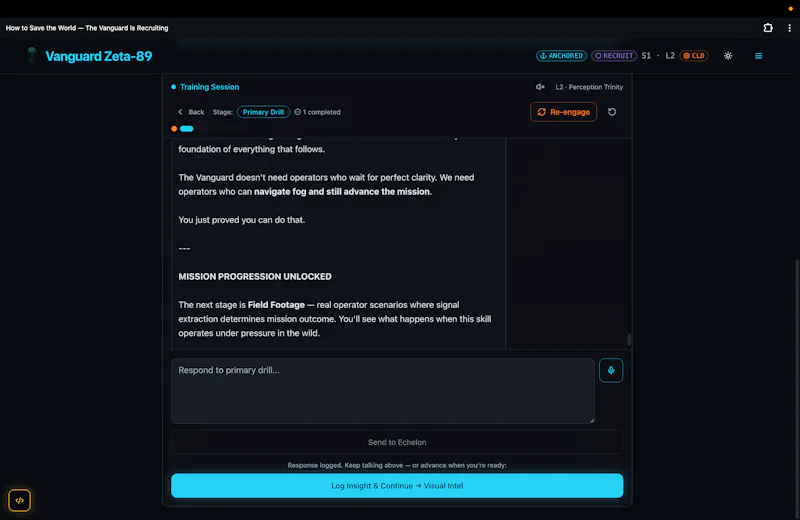Click the ANCHORED status badge
The width and height of the screenshot is (800, 520).
click(561, 56)
